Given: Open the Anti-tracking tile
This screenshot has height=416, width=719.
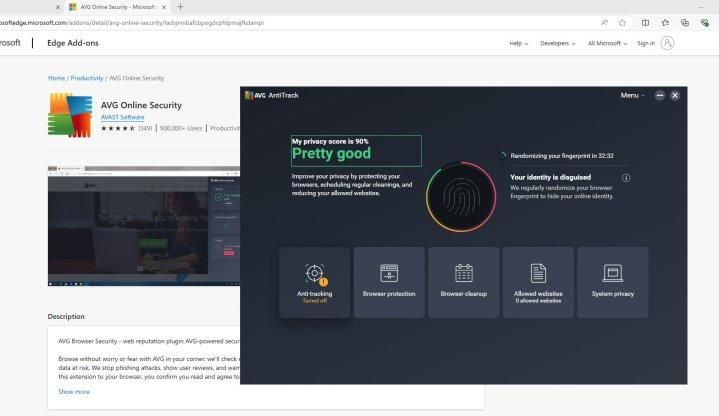Looking at the screenshot, I should 315,282.
